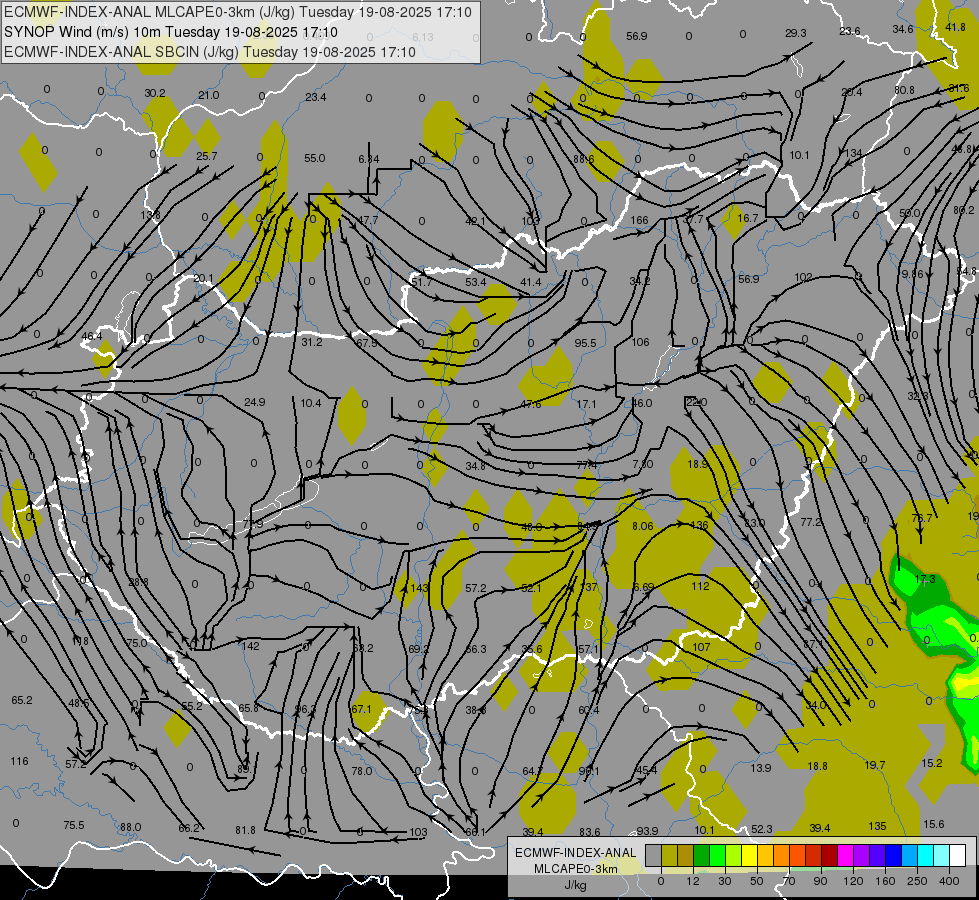The image size is (979, 900).
Task: Click the map value 78.0
Action: tap(362, 771)
